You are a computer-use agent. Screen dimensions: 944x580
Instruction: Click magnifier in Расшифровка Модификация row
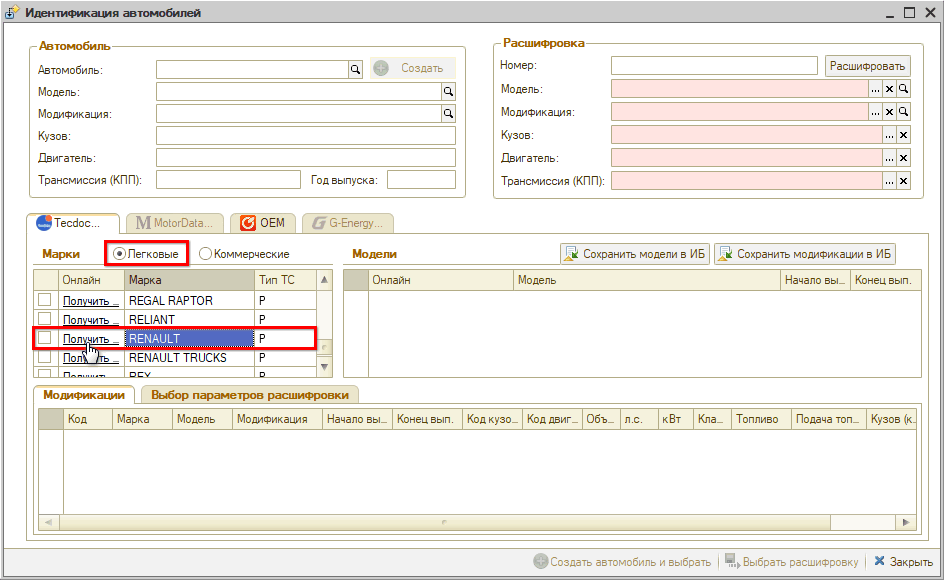click(x=903, y=112)
